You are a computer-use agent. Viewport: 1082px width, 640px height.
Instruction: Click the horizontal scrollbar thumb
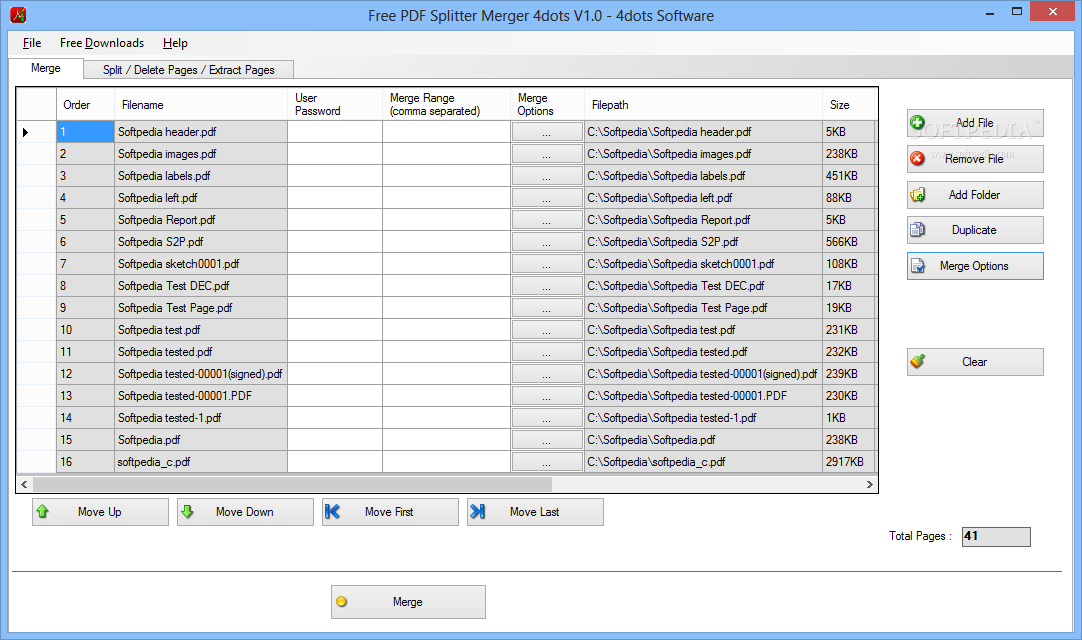[x=292, y=485]
